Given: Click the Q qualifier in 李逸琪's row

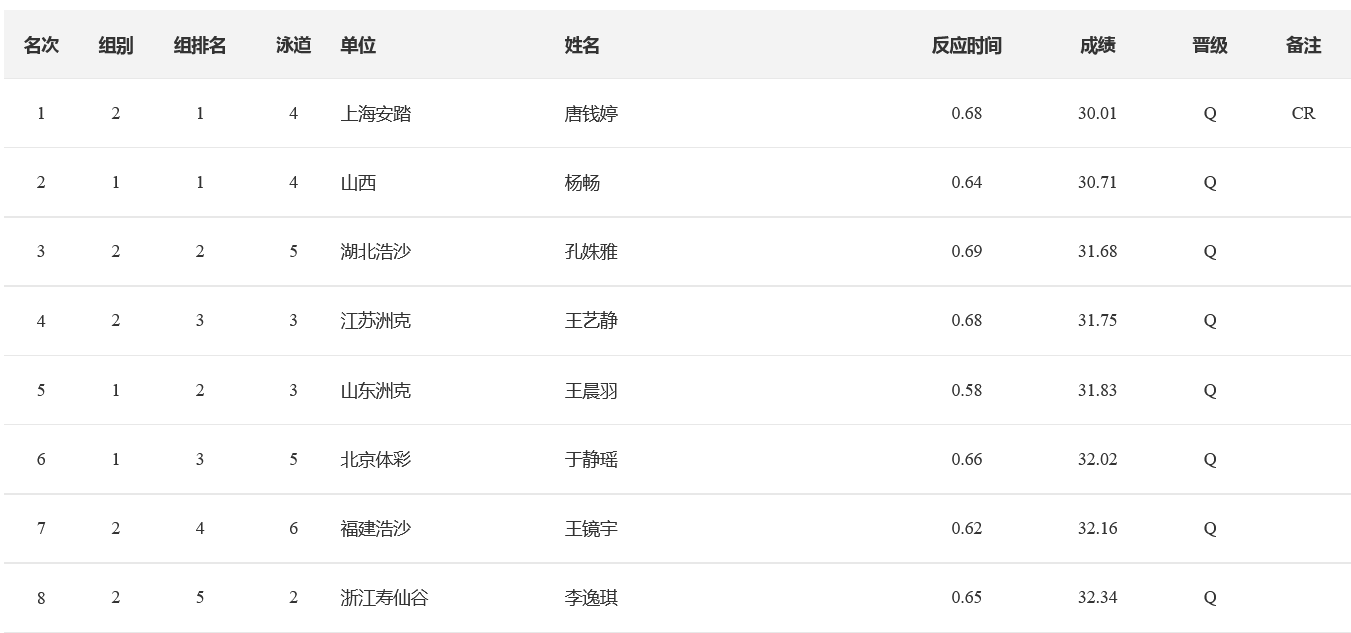Looking at the screenshot, I should click(1210, 597).
